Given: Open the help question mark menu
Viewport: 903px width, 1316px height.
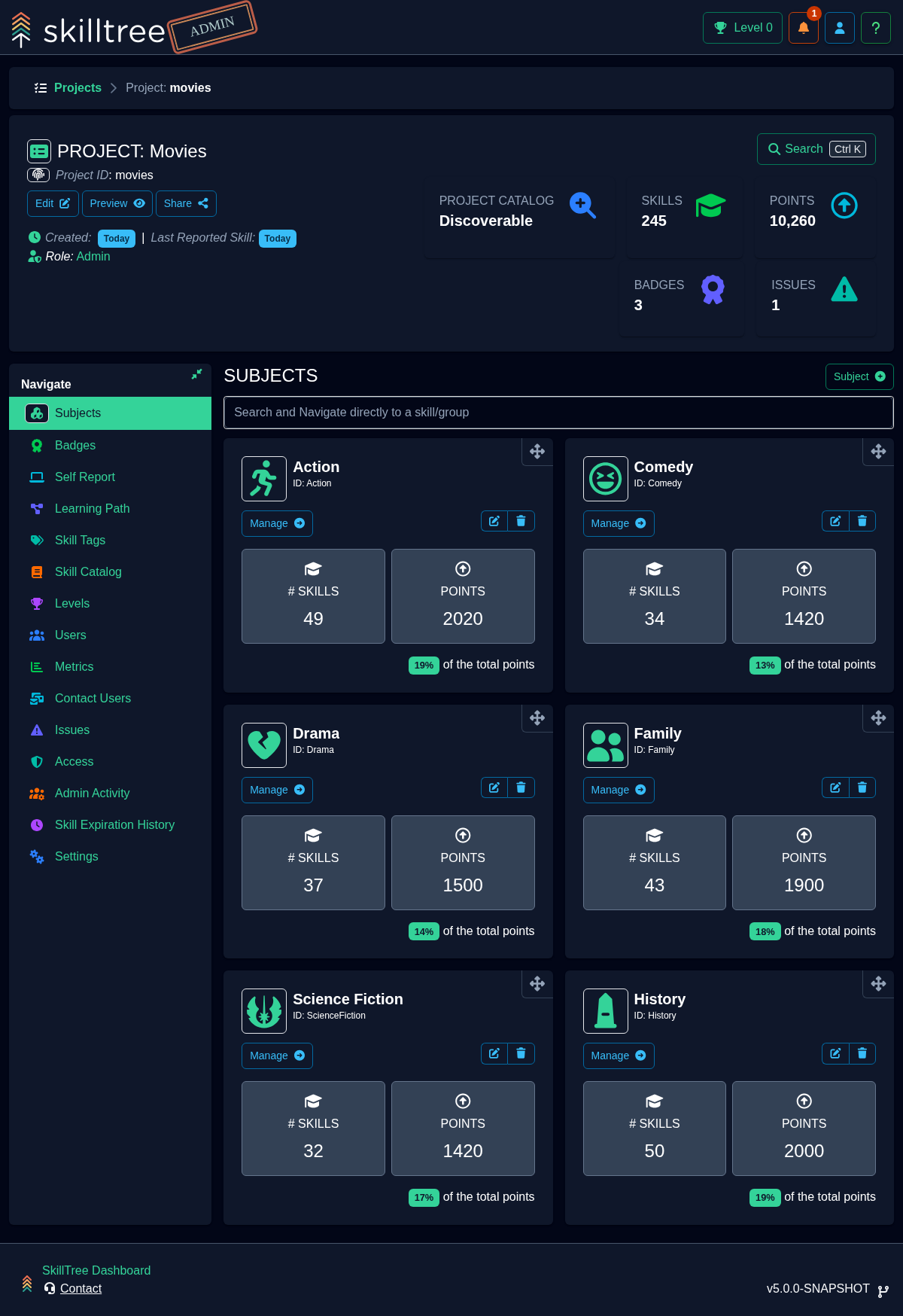Looking at the screenshot, I should pos(876,28).
